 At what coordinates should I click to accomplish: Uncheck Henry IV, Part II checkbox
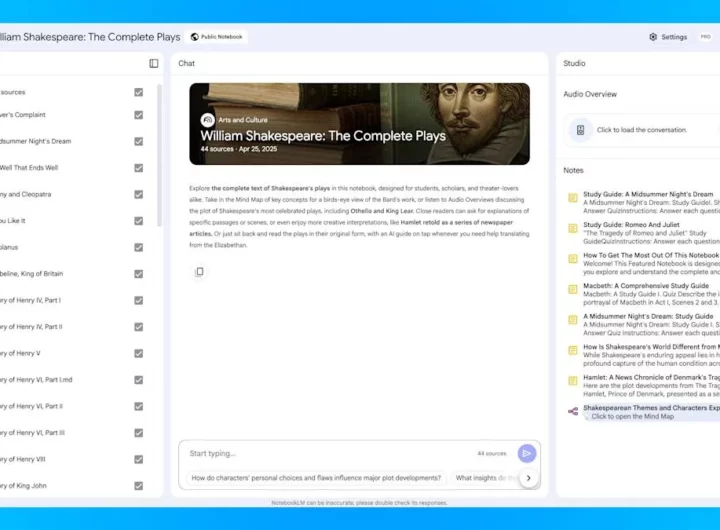pos(139,327)
